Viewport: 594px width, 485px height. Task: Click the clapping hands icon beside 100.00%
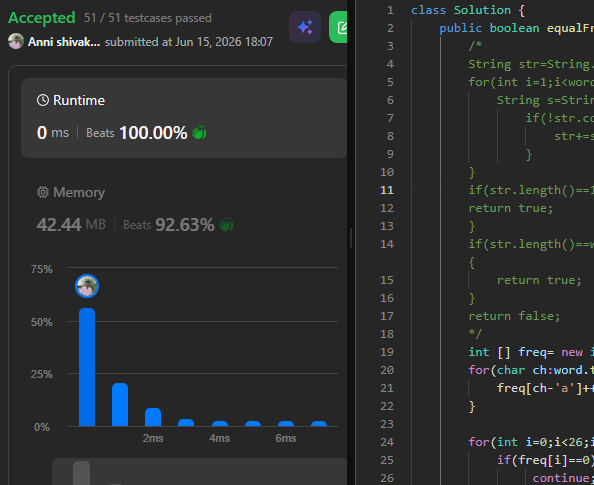tap(199, 133)
